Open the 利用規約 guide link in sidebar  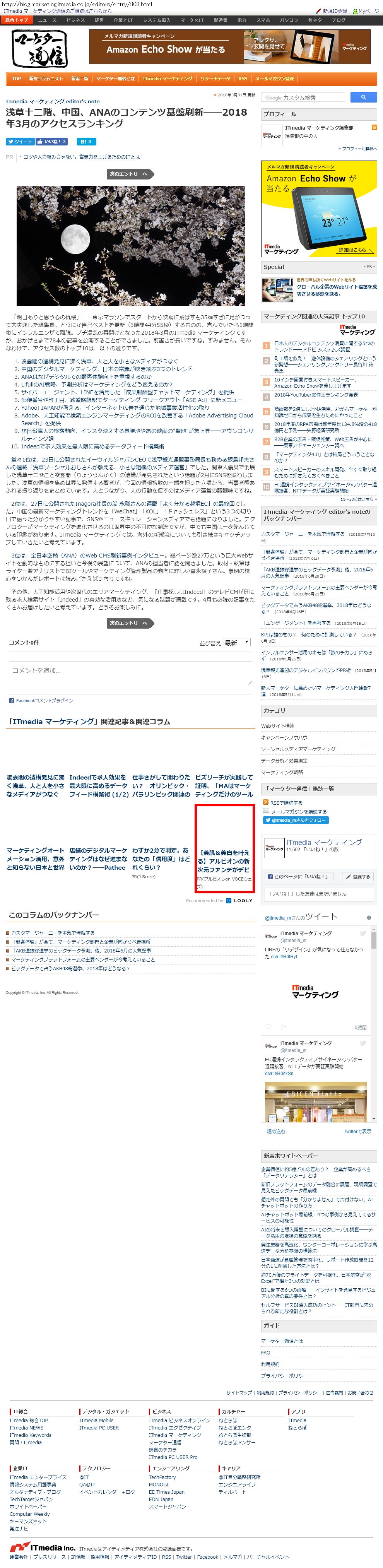[x=270, y=1364]
